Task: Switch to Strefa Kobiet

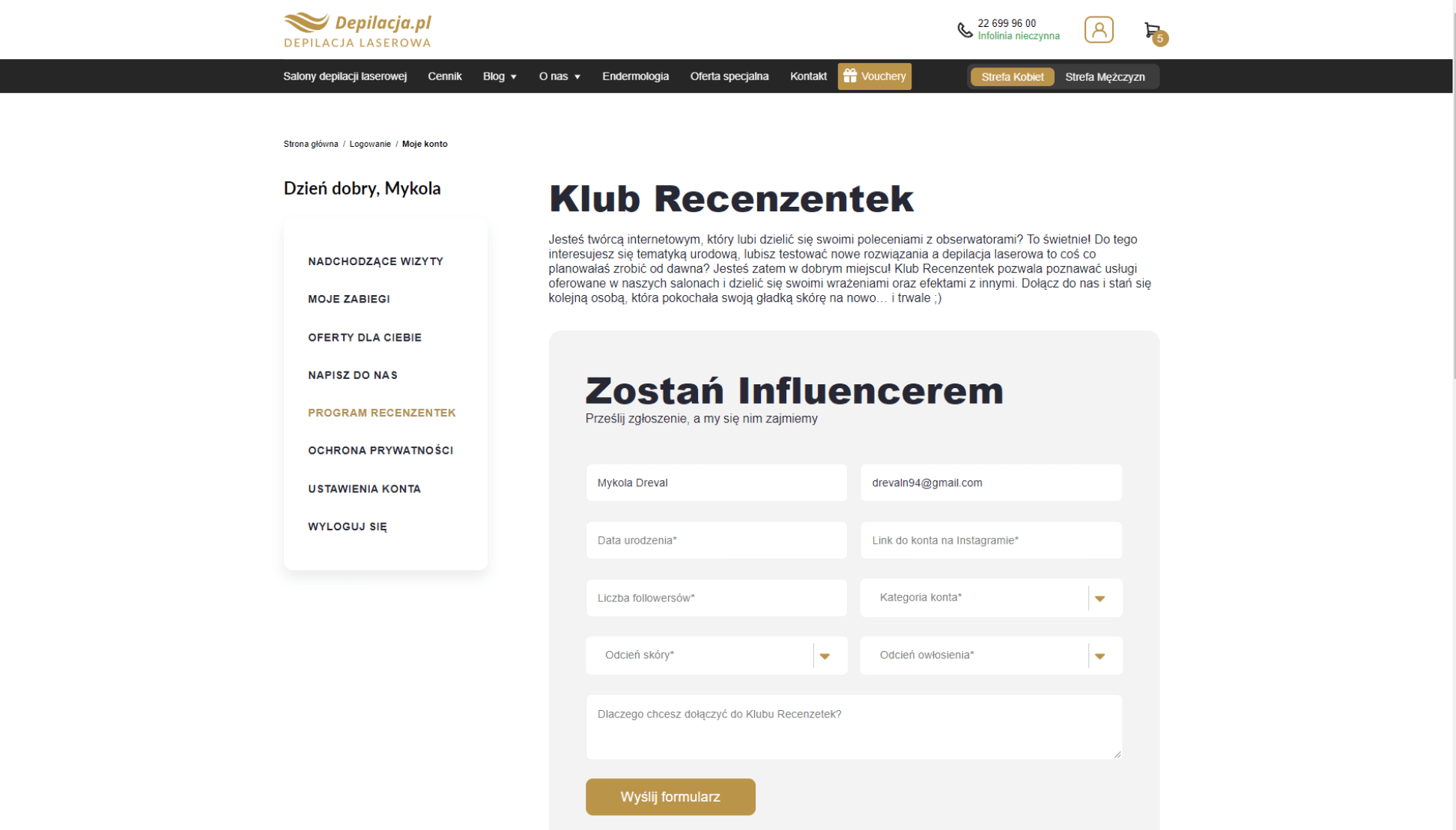Action: 1012,76
